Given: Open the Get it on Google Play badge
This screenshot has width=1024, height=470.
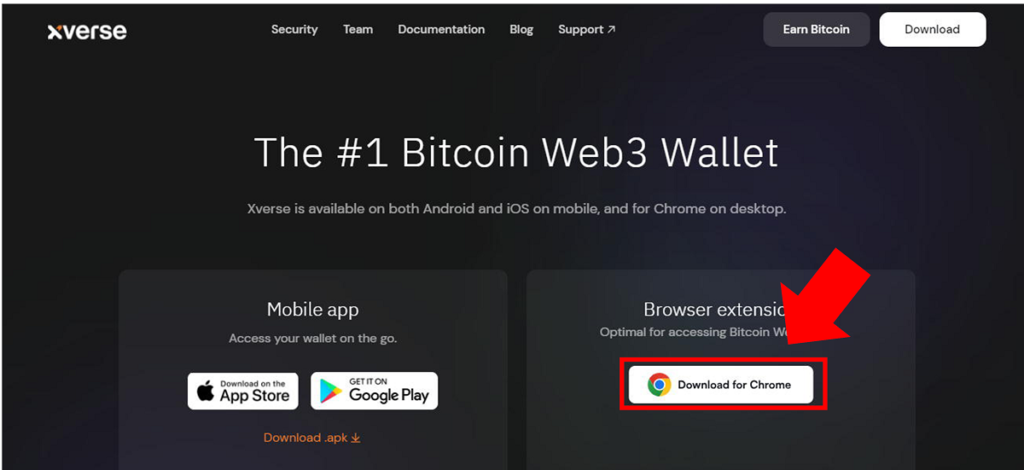Looking at the screenshot, I should (374, 391).
